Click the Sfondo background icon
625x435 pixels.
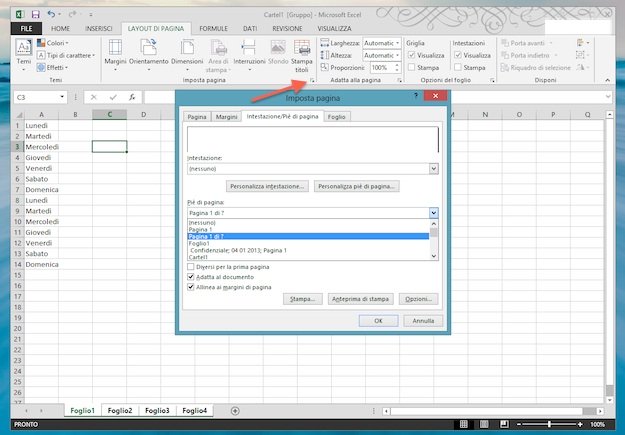click(278, 47)
